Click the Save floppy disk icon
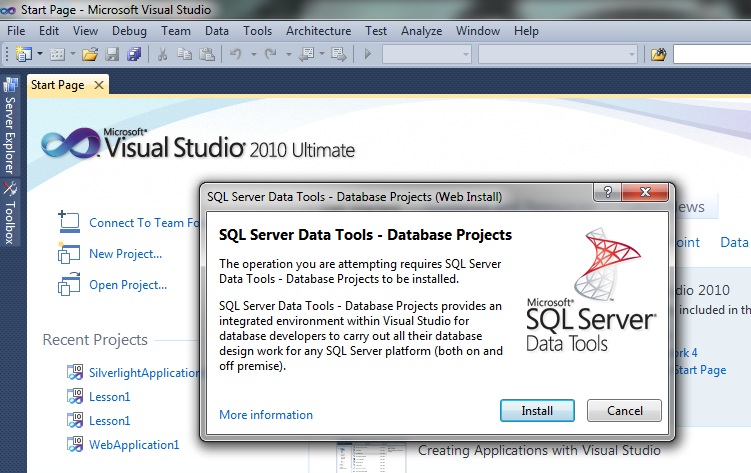 112,54
